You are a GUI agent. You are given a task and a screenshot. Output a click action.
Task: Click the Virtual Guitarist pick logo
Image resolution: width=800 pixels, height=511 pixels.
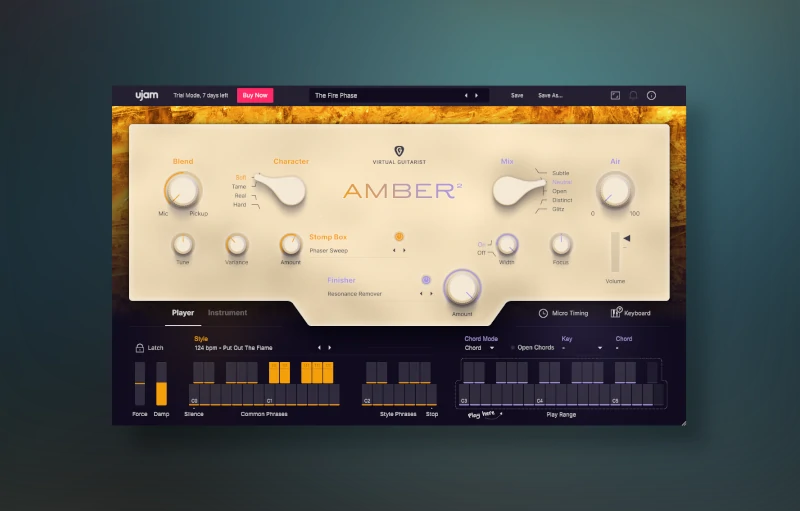click(x=399, y=151)
